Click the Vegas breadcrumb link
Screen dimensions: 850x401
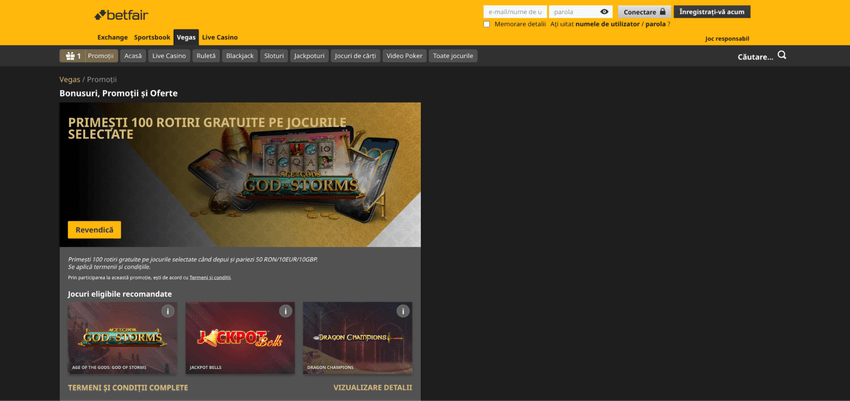pyautogui.click(x=69, y=79)
